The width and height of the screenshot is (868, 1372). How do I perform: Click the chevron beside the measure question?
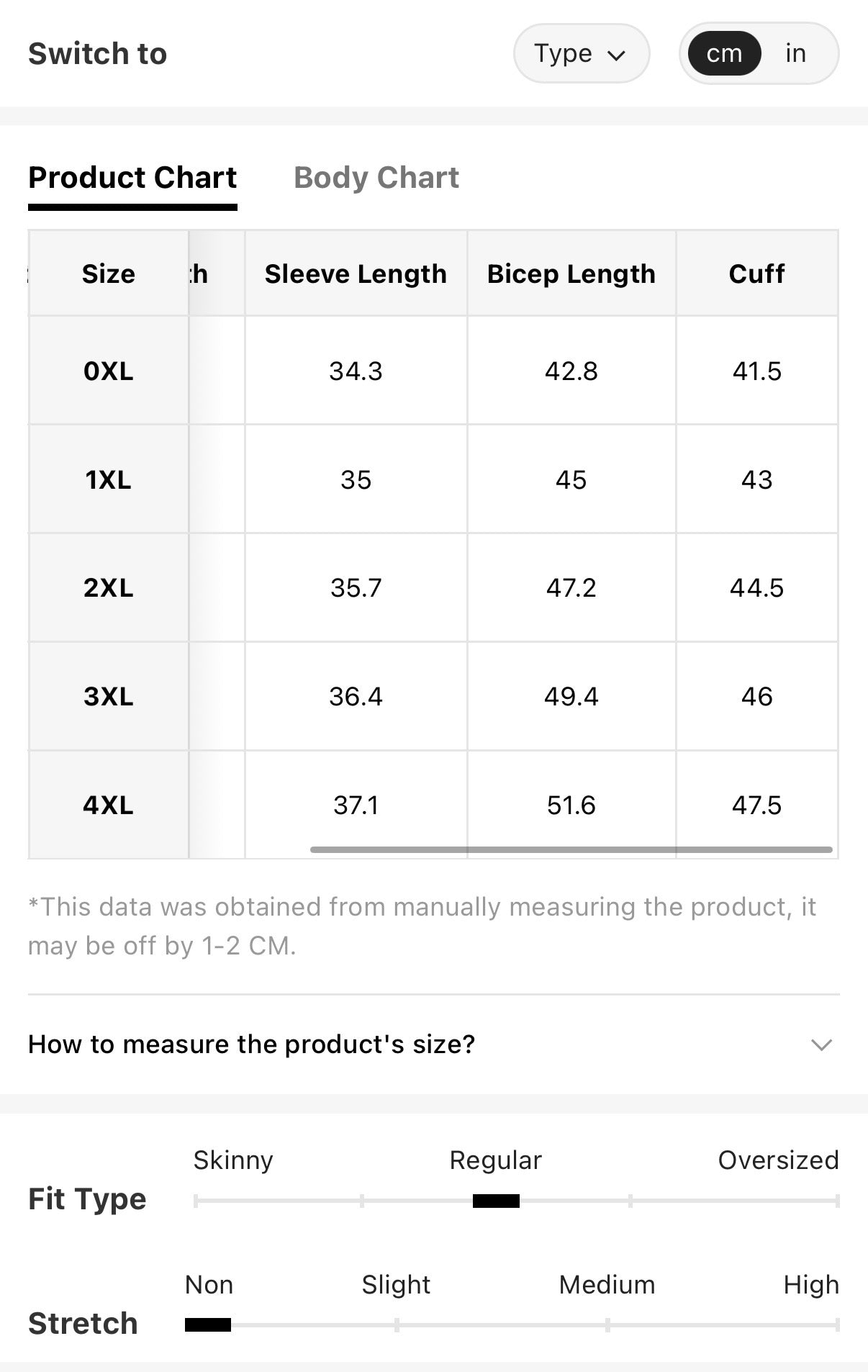(821, 1044)
